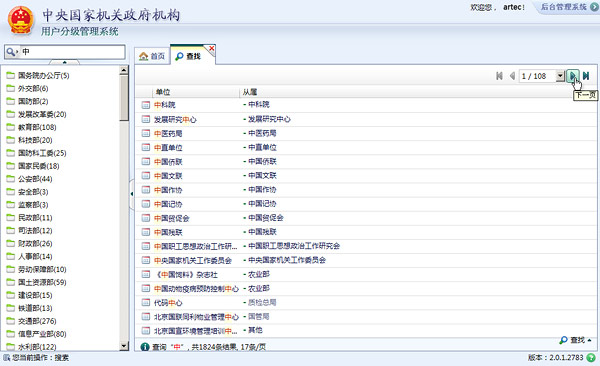This screenshot has height=366, width=600.
Task: Open the page number dropdown
Action: click(560, 76)
